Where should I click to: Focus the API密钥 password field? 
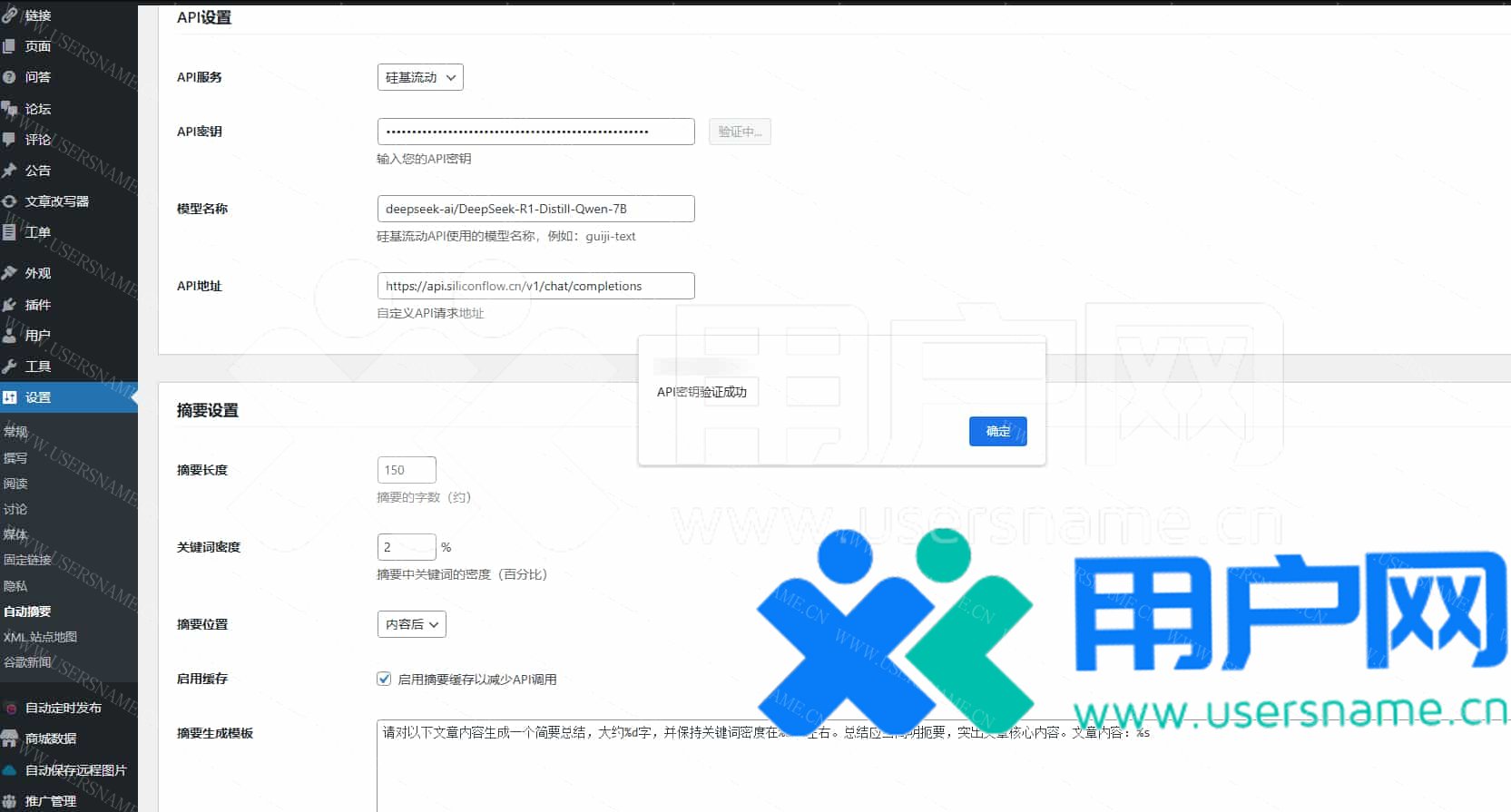[x=535, y=132]
